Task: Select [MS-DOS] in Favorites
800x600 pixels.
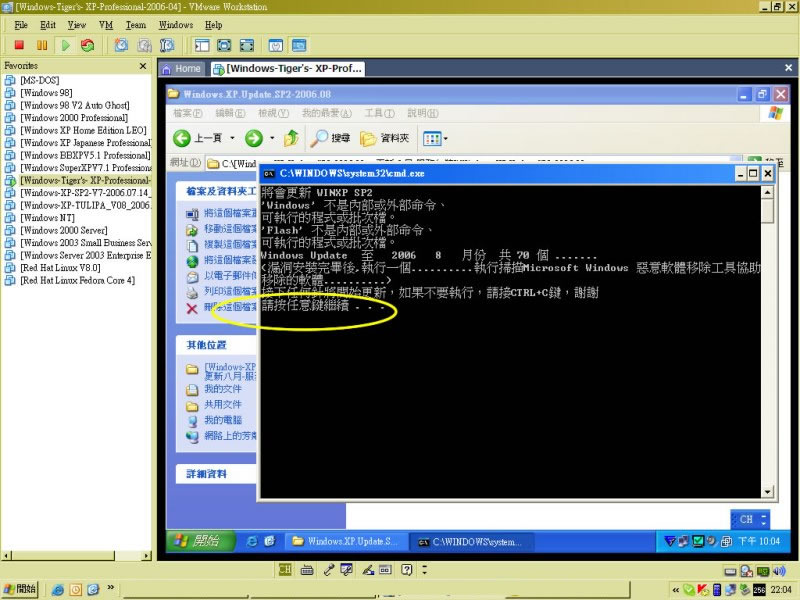Action: (x=39, y=80)
